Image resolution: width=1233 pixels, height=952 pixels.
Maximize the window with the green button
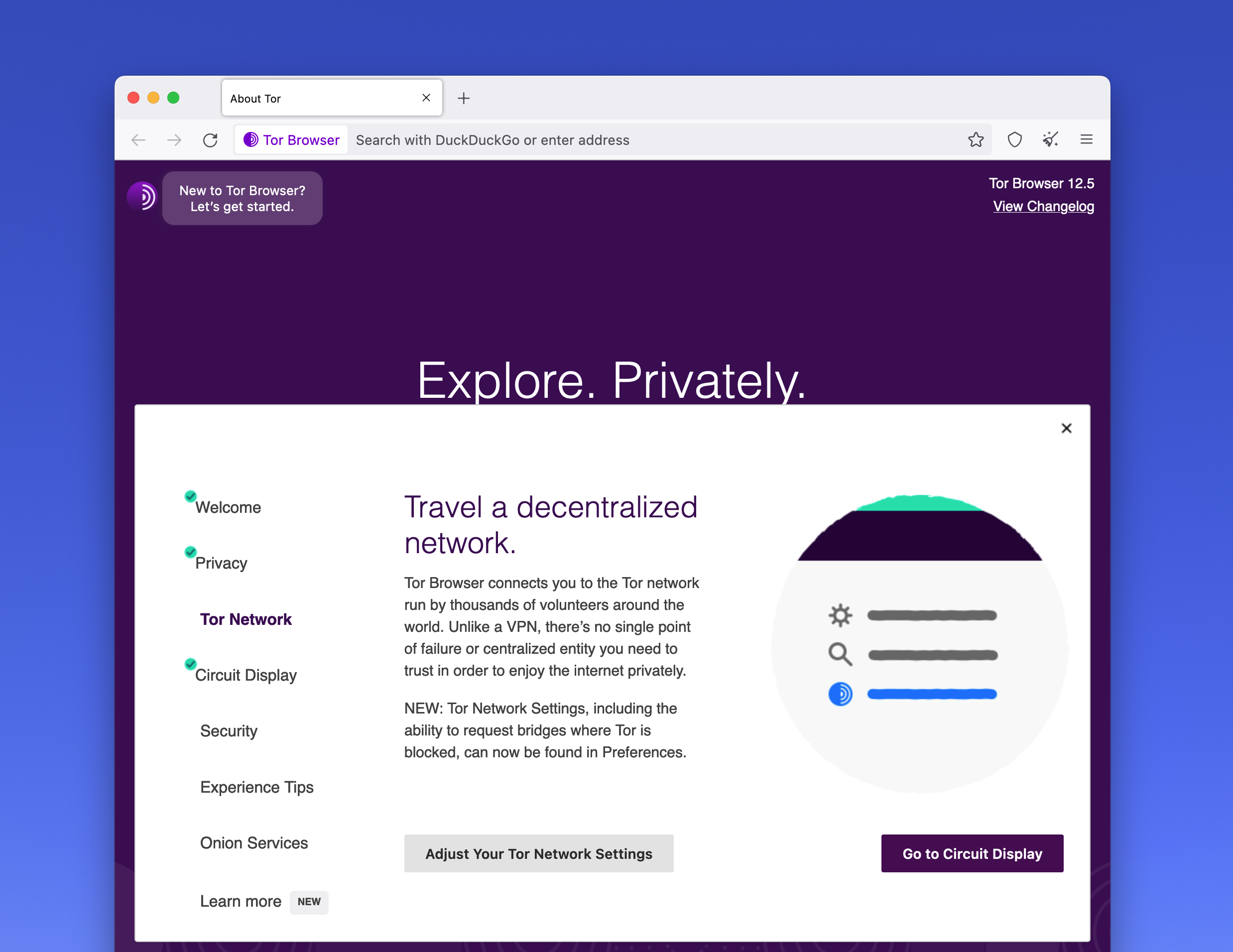[x=173, y=98]
